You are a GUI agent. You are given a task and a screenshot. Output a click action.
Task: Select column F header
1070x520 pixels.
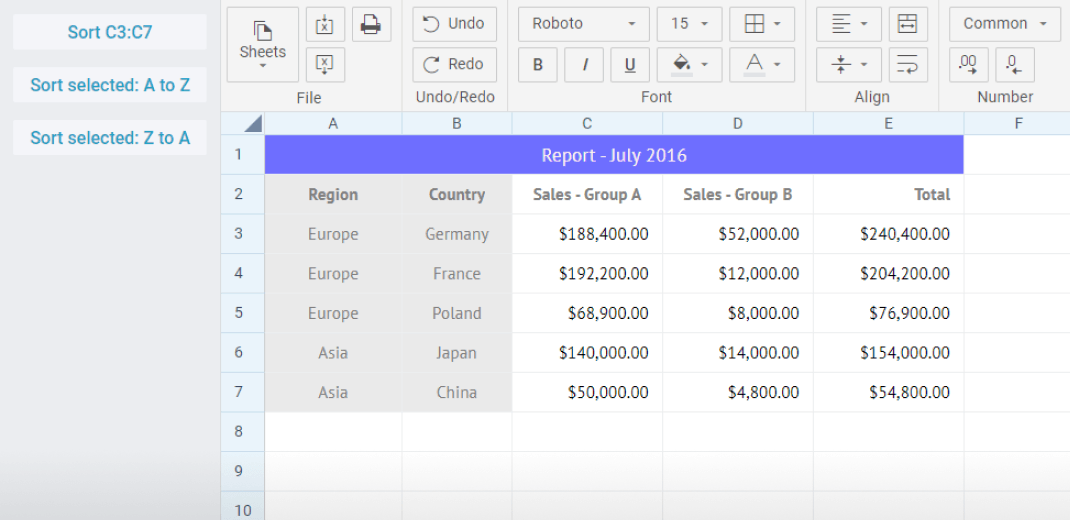(x=1017, y=124)
